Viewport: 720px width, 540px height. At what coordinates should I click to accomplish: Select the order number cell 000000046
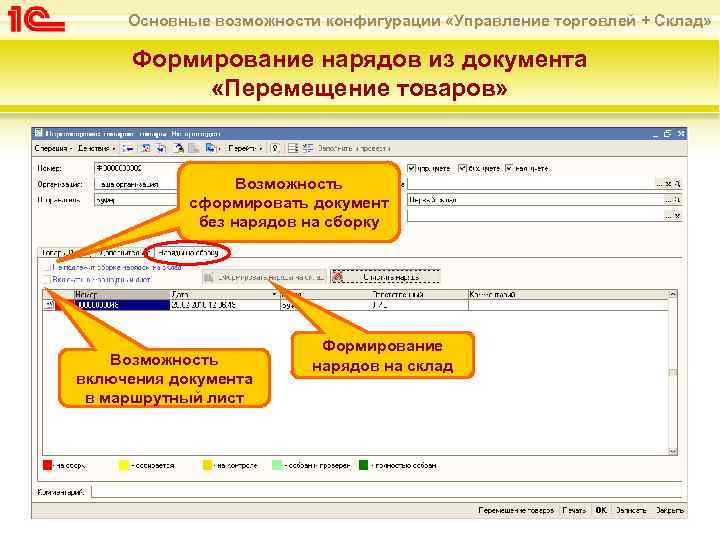coord(122,305)
